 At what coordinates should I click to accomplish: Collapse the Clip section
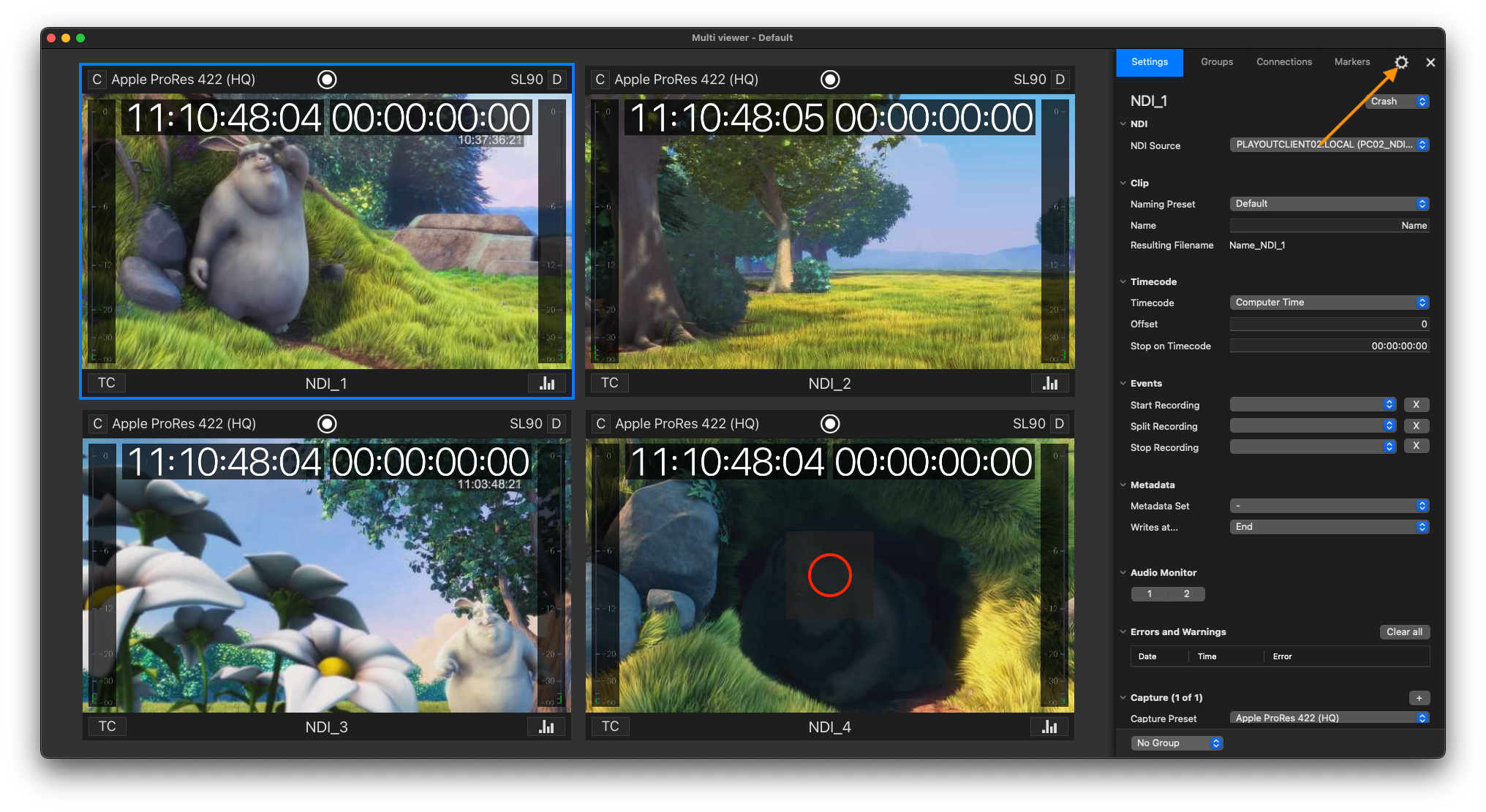(1123, 183)
